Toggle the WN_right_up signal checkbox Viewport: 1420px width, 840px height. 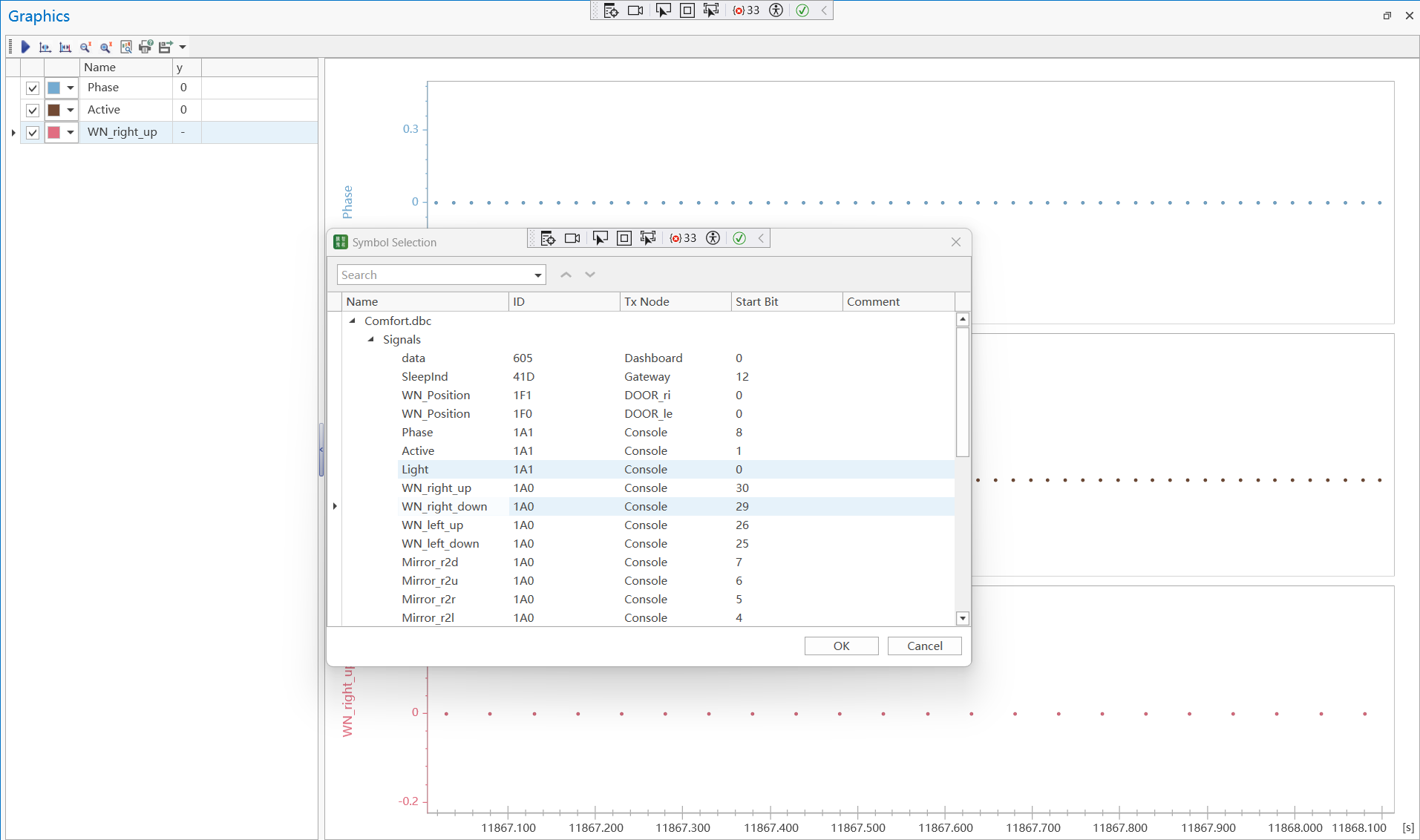pyautogui.click(x=33, y=132)
